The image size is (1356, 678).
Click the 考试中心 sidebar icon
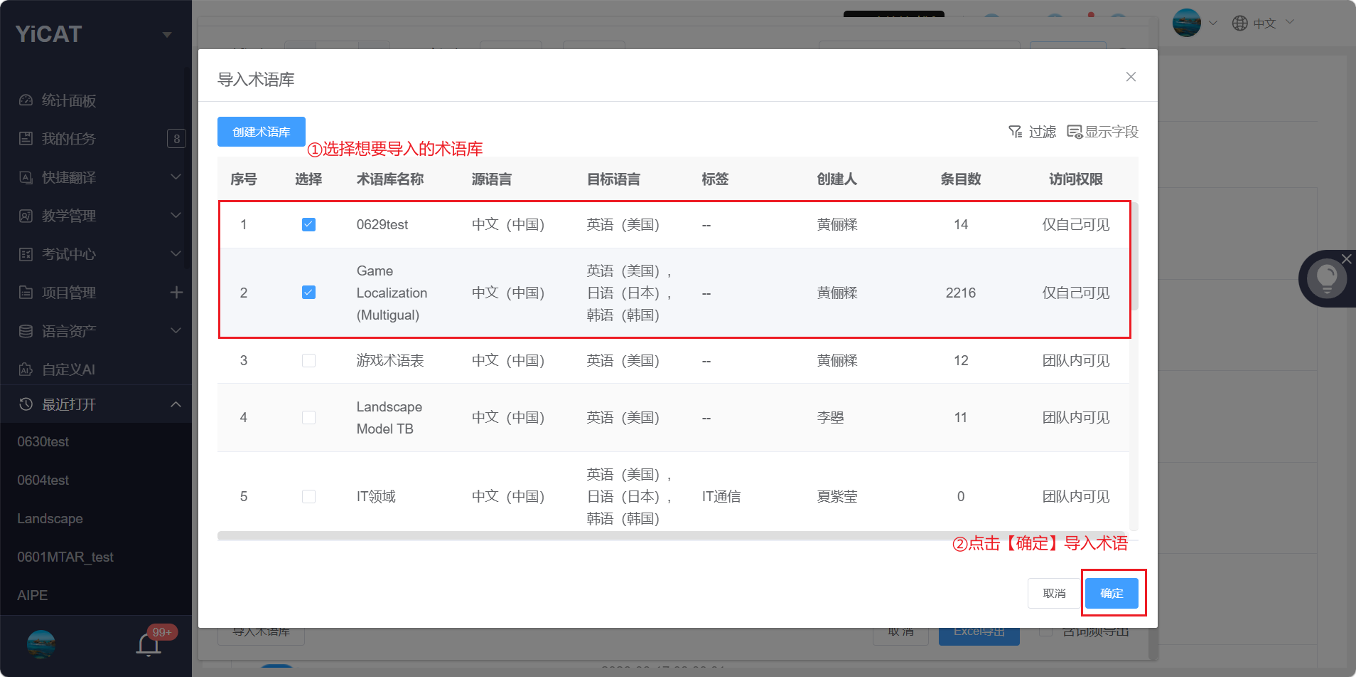26,254
